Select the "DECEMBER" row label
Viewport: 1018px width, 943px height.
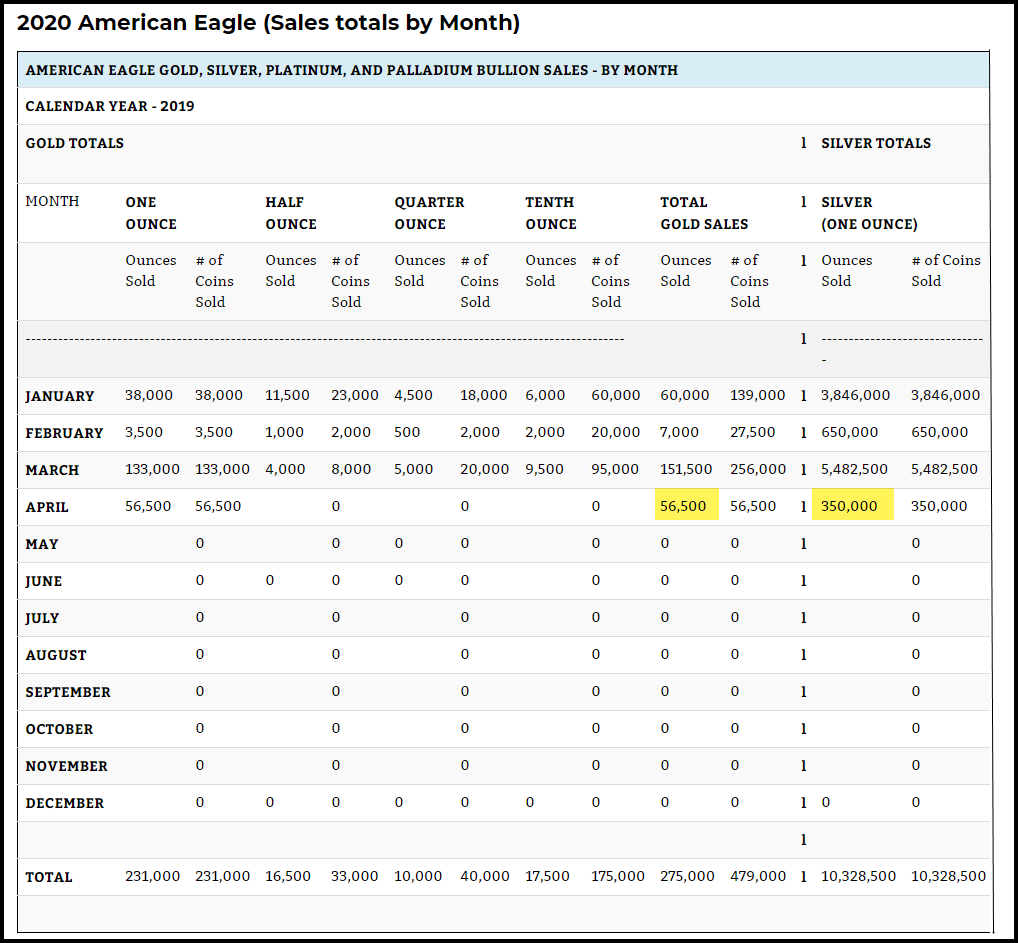64,803
